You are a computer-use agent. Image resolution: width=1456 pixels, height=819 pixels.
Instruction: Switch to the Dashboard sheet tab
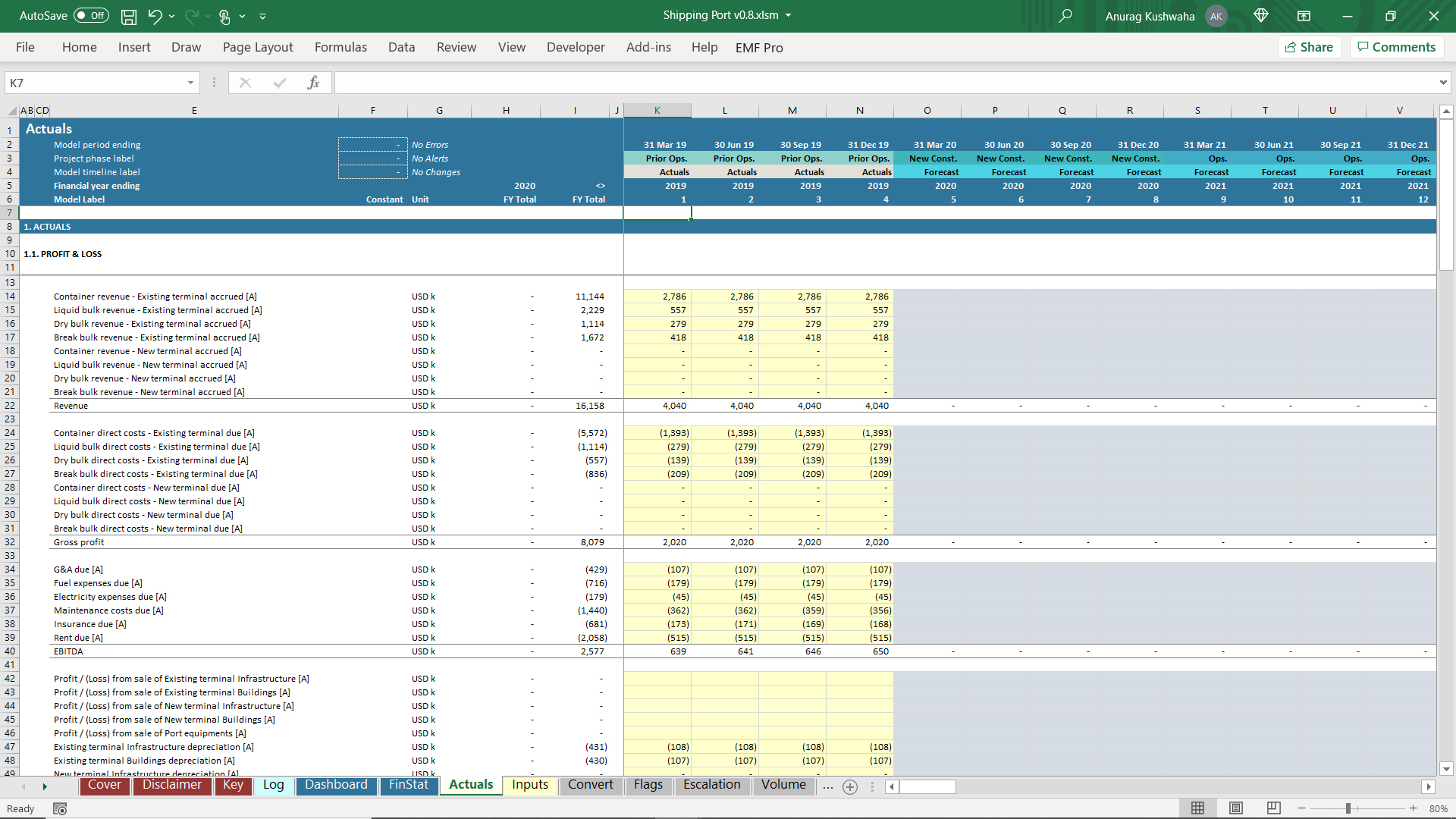[336, 785]
